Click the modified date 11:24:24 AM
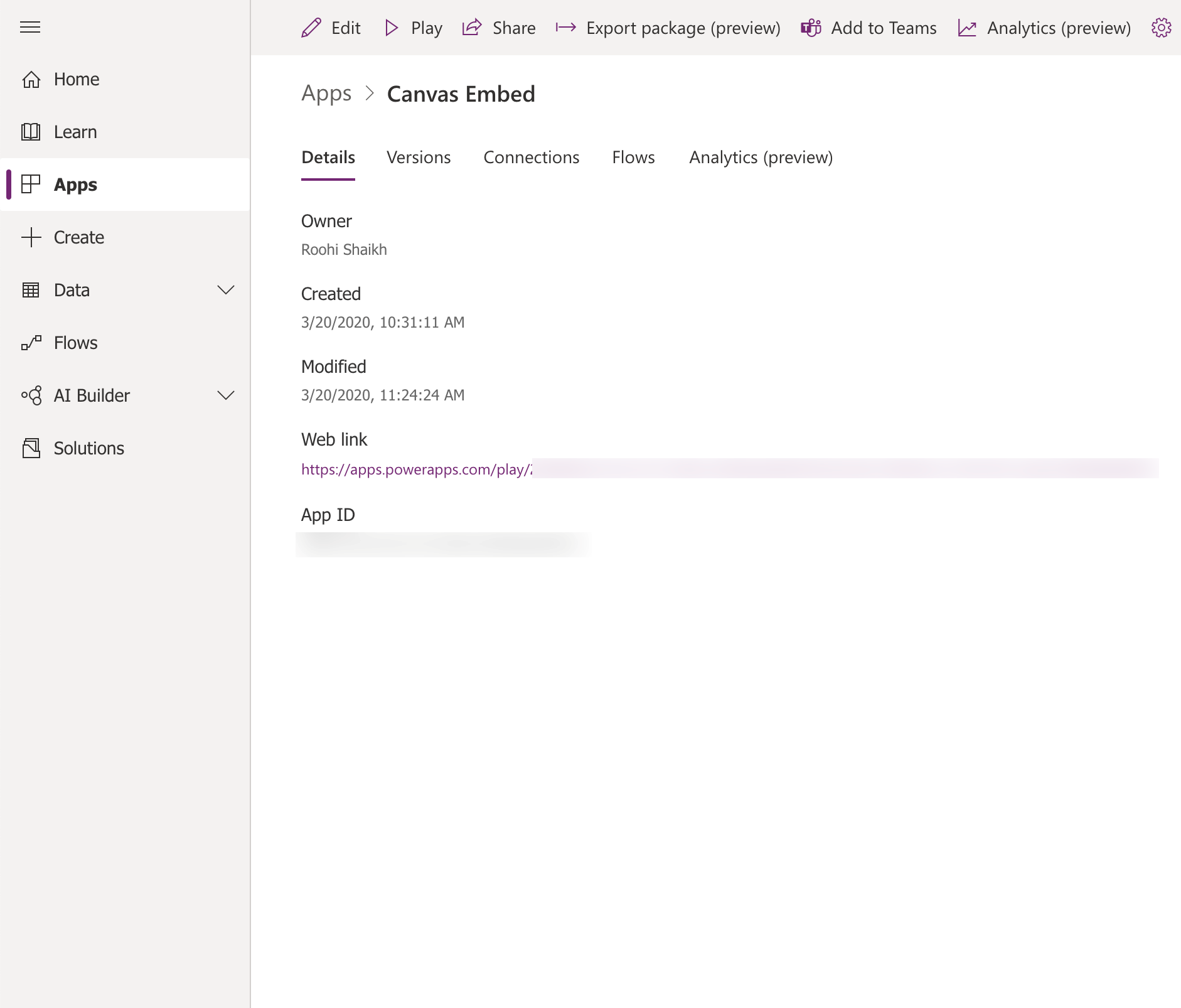The width and height of the screenshot is (1181, 1008). tap(383, 395)
